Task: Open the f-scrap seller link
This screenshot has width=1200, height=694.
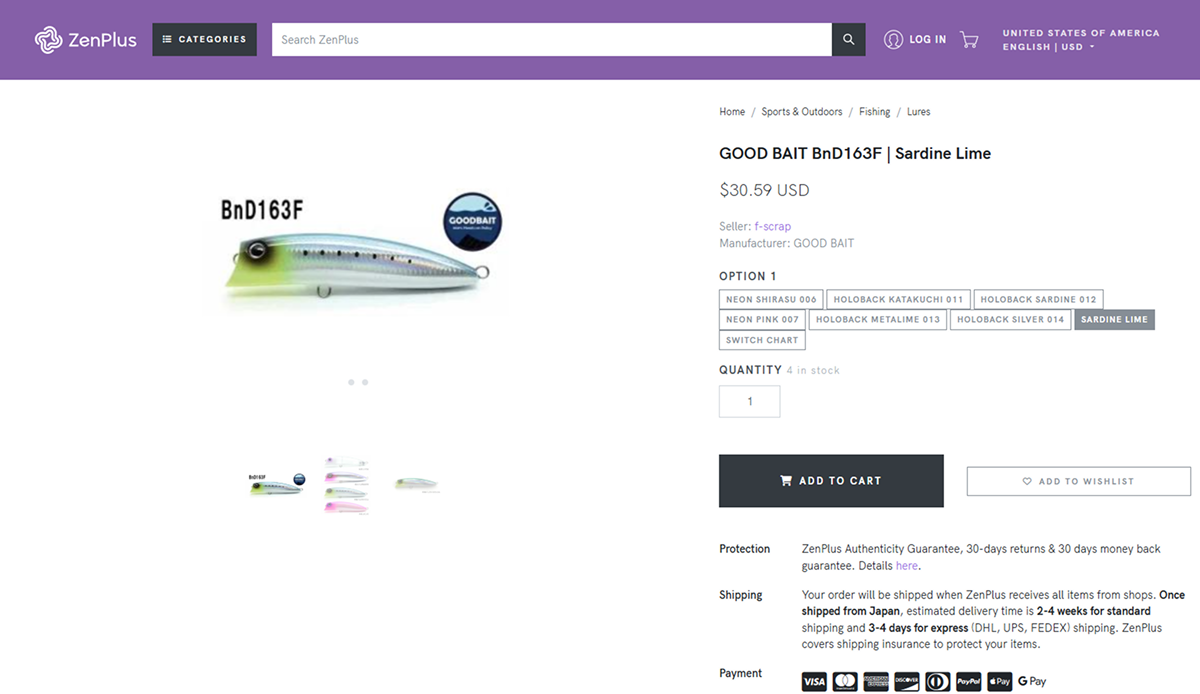Action: [x=772, y=227]
